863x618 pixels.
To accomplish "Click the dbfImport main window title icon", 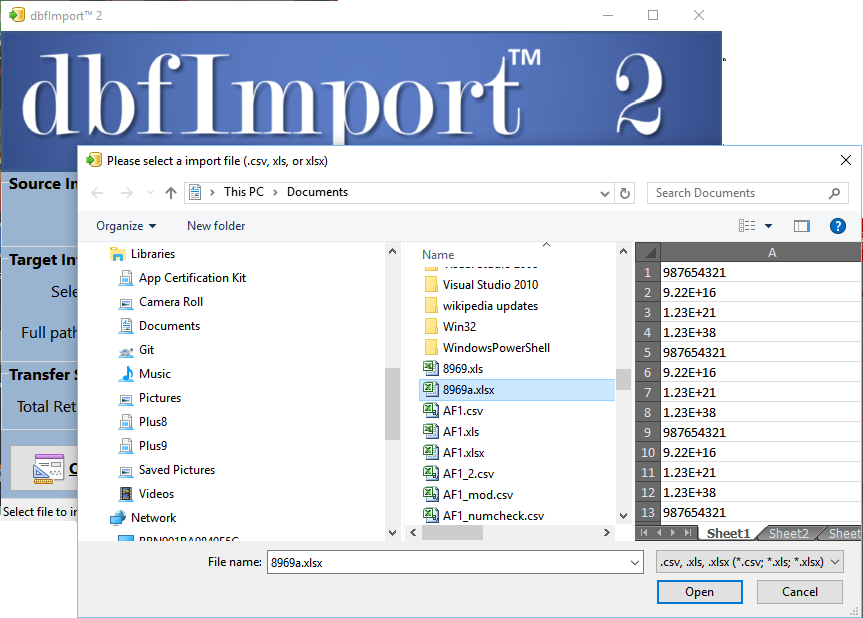I will pos(17,15).
